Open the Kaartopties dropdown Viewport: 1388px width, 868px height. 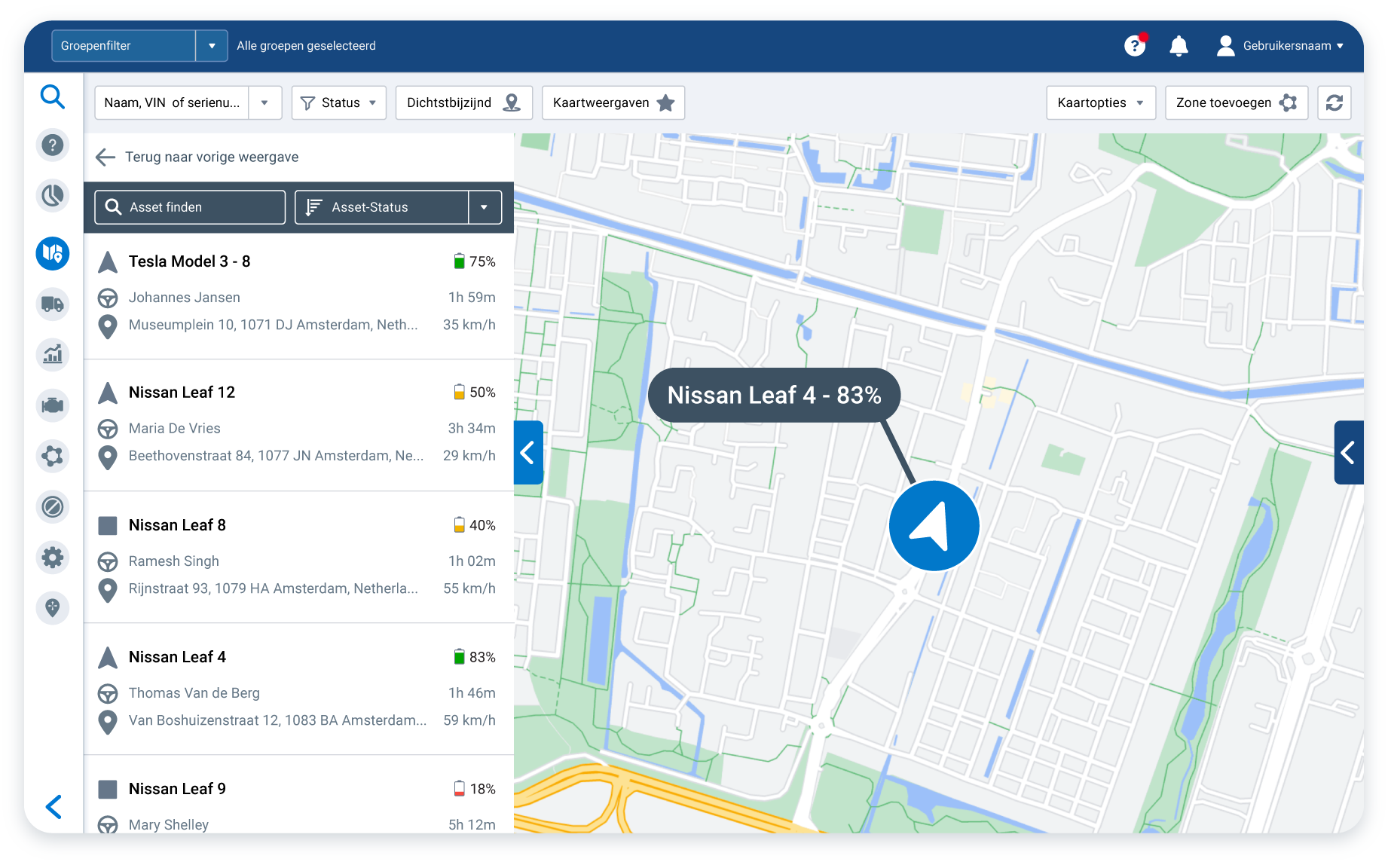1100,102
